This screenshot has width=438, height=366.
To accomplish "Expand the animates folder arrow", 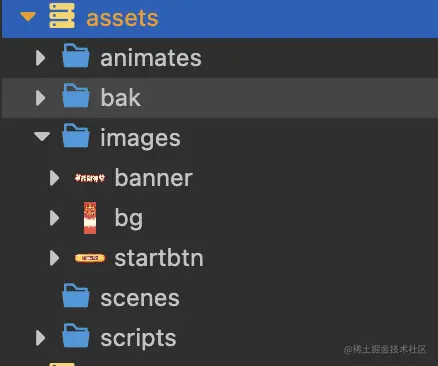I will [41, 58].
